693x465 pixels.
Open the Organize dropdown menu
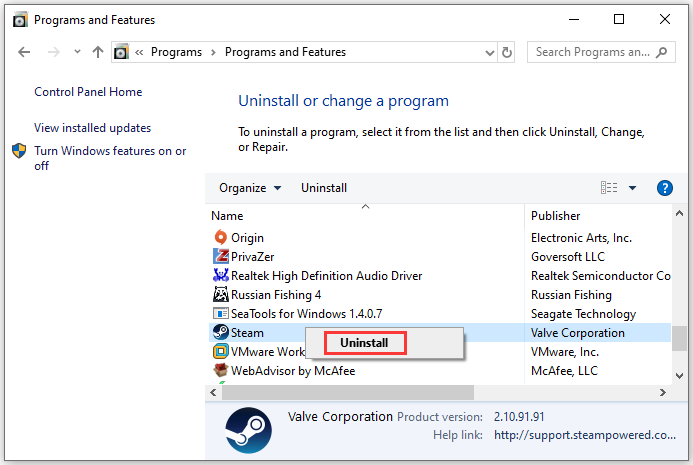click(x=250, y=188)
